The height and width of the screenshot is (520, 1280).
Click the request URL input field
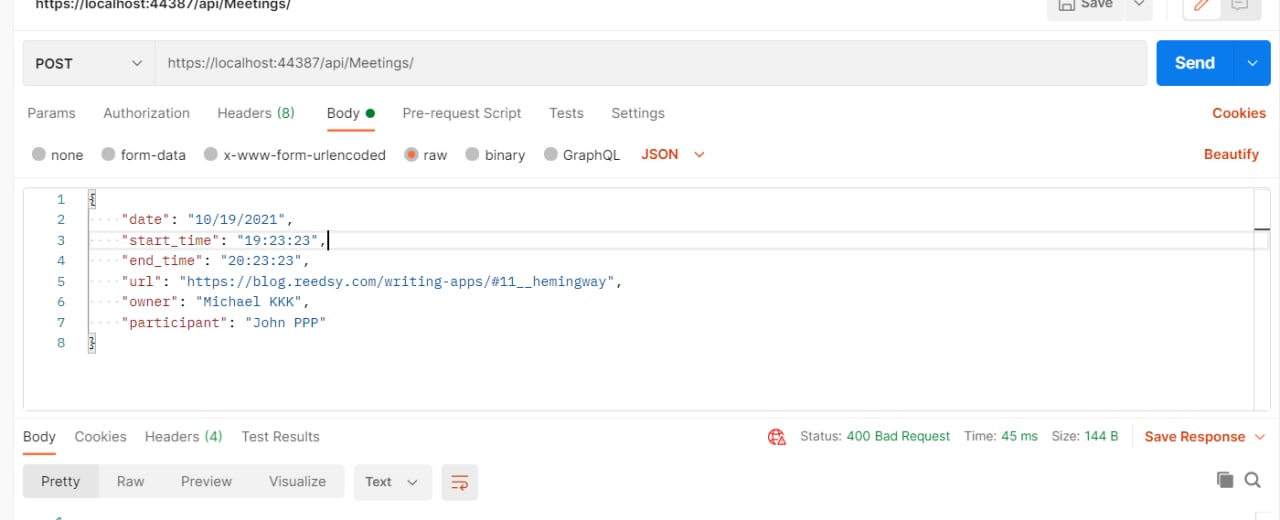pos(650,63)
